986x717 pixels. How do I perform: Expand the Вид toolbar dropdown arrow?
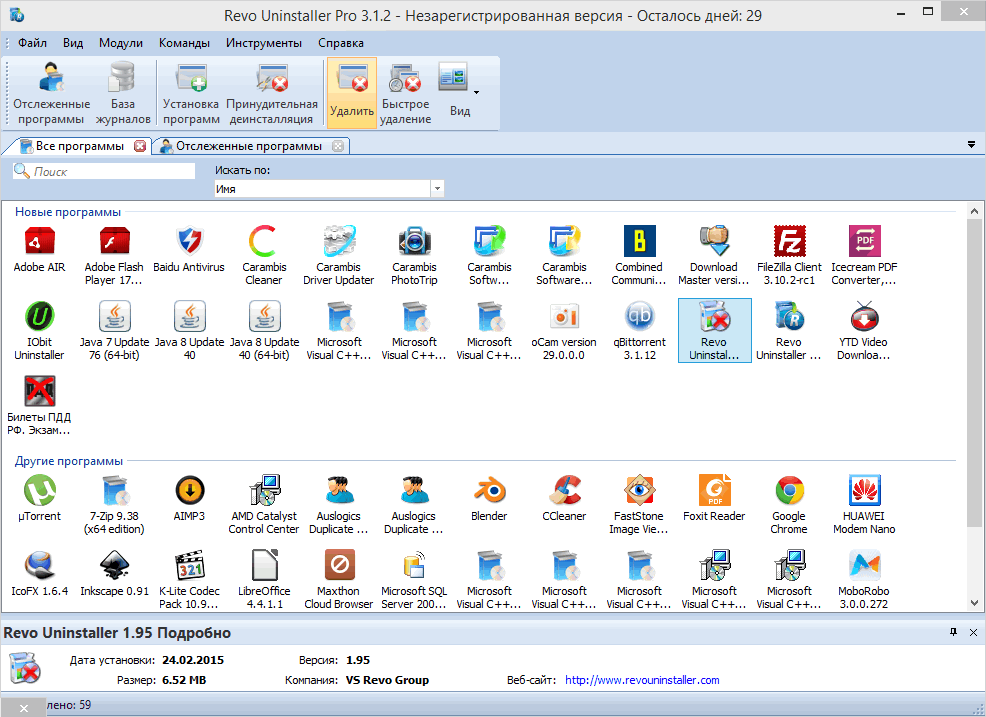coord(476,92)
